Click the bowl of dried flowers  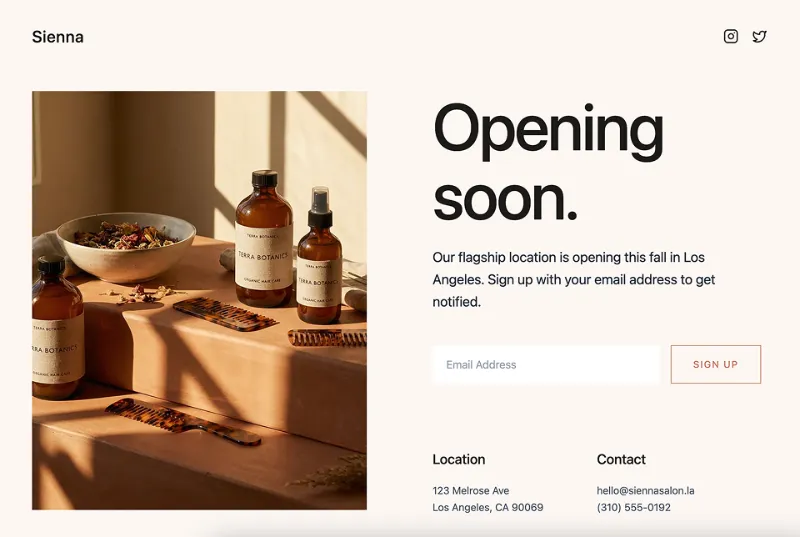[x=126, y=247]
